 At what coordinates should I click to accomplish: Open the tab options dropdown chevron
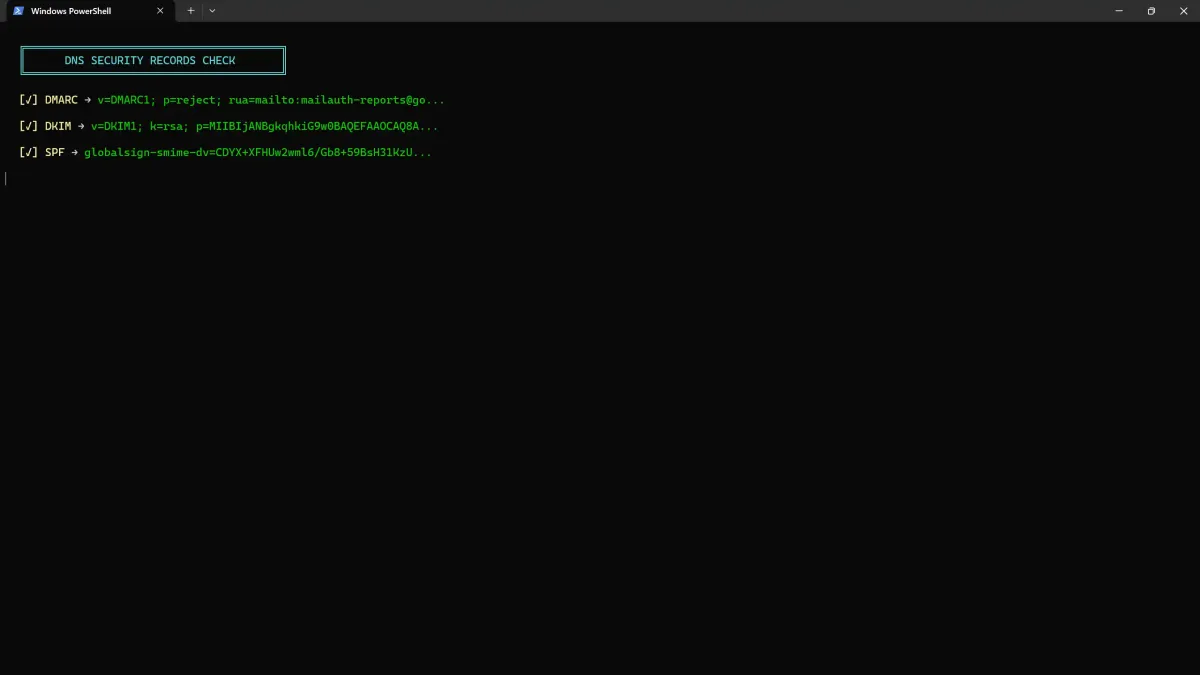click(211, 11)
